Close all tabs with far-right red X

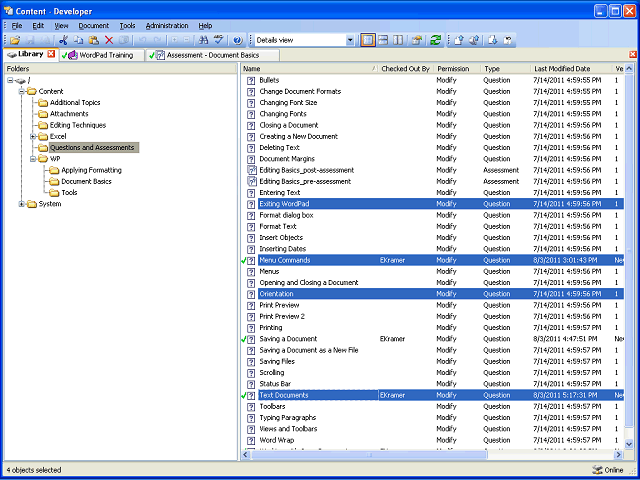coord(633,54)
